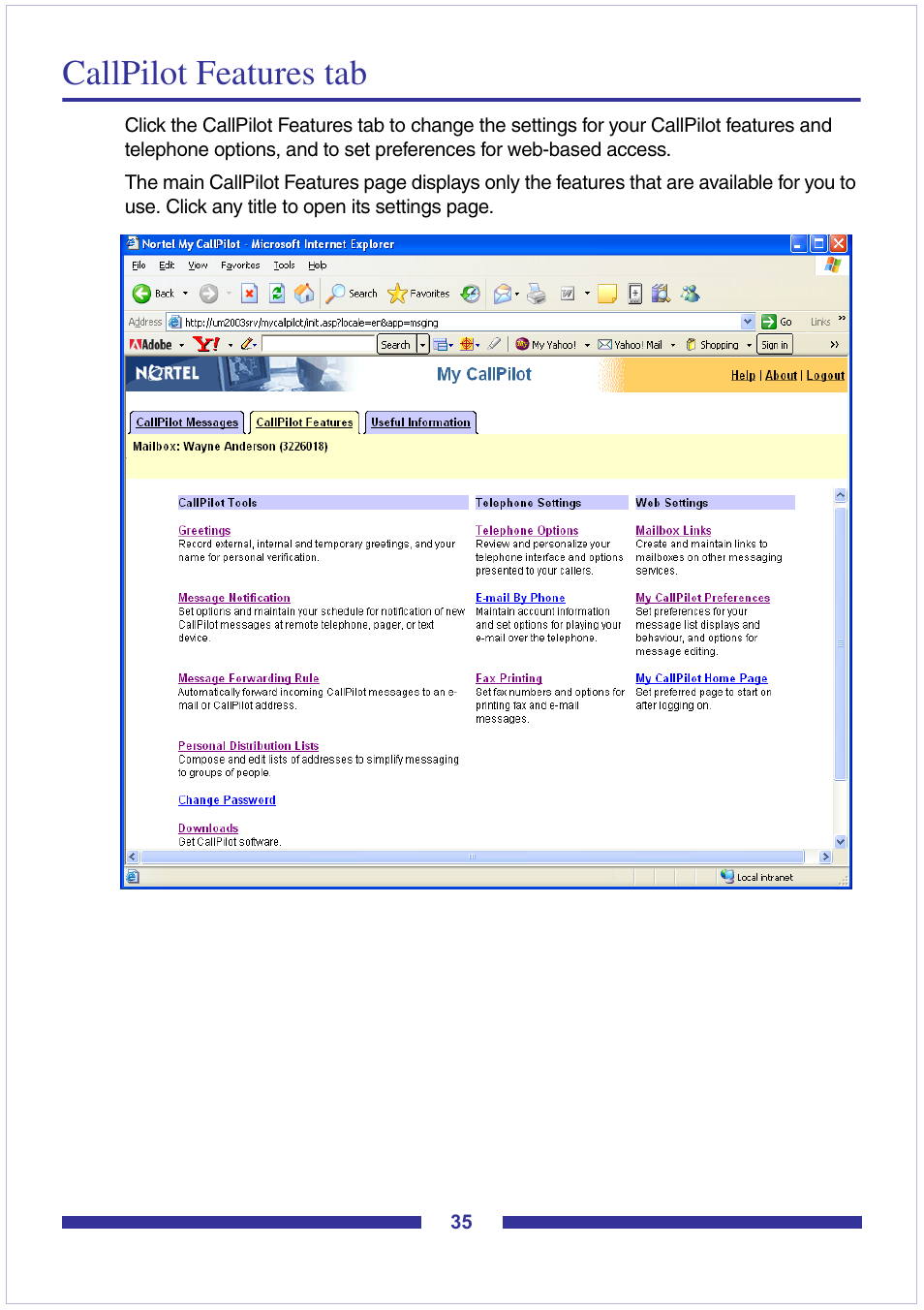Click into the Yahoo search text field
Screen dimensions: 924x1310
319,345
